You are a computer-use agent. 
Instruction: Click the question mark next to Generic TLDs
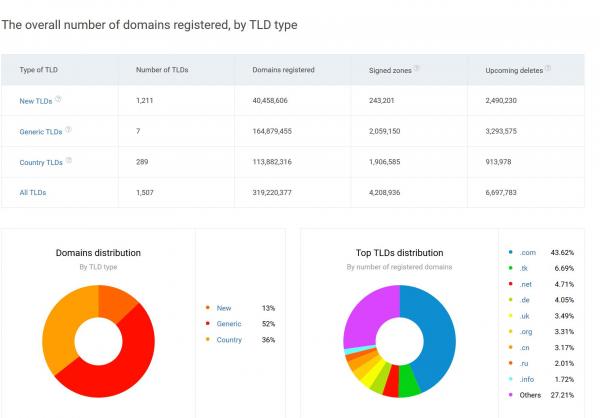pos(68,130)
